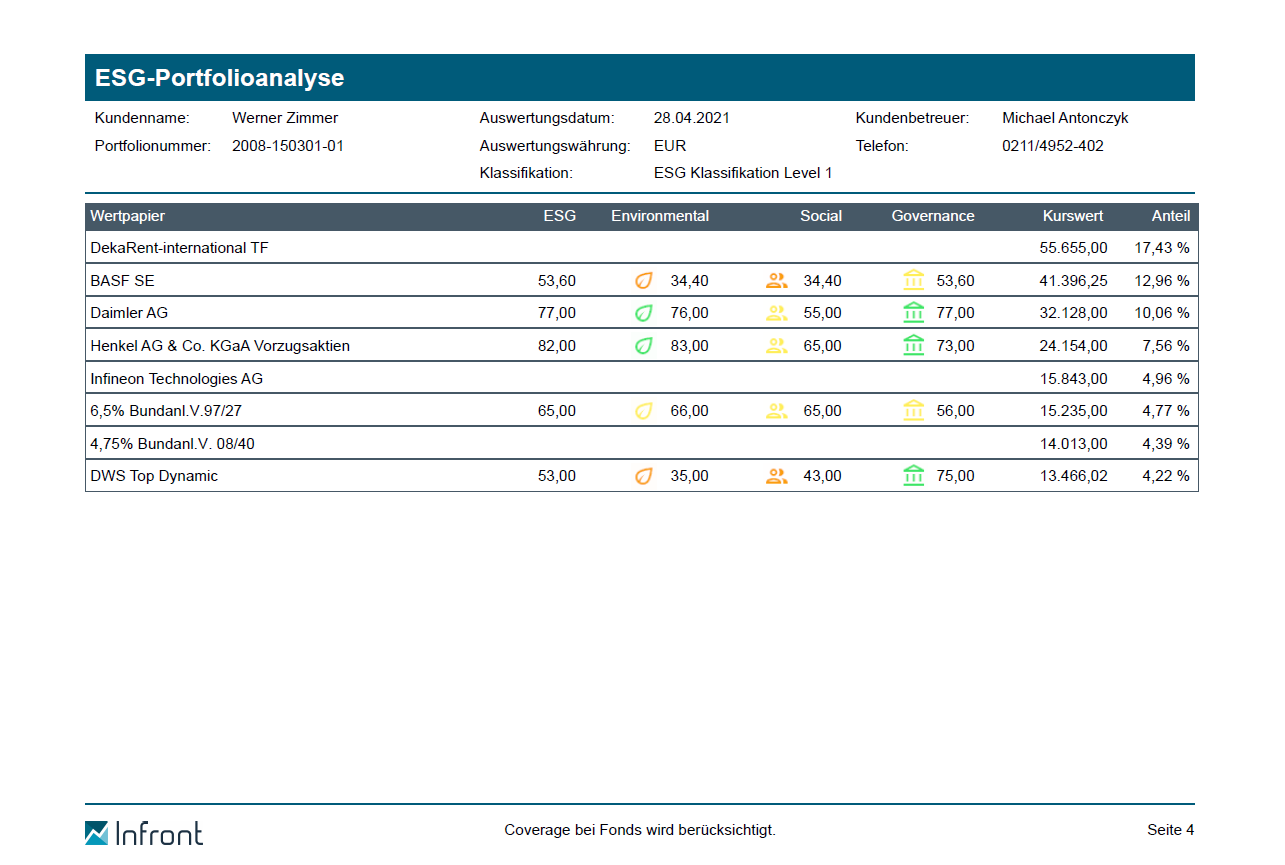Click the Social people icon for Daimler AG
The height and width of the screenshot is (865, 1285).
pyautogui.click(x=776, y=313)
